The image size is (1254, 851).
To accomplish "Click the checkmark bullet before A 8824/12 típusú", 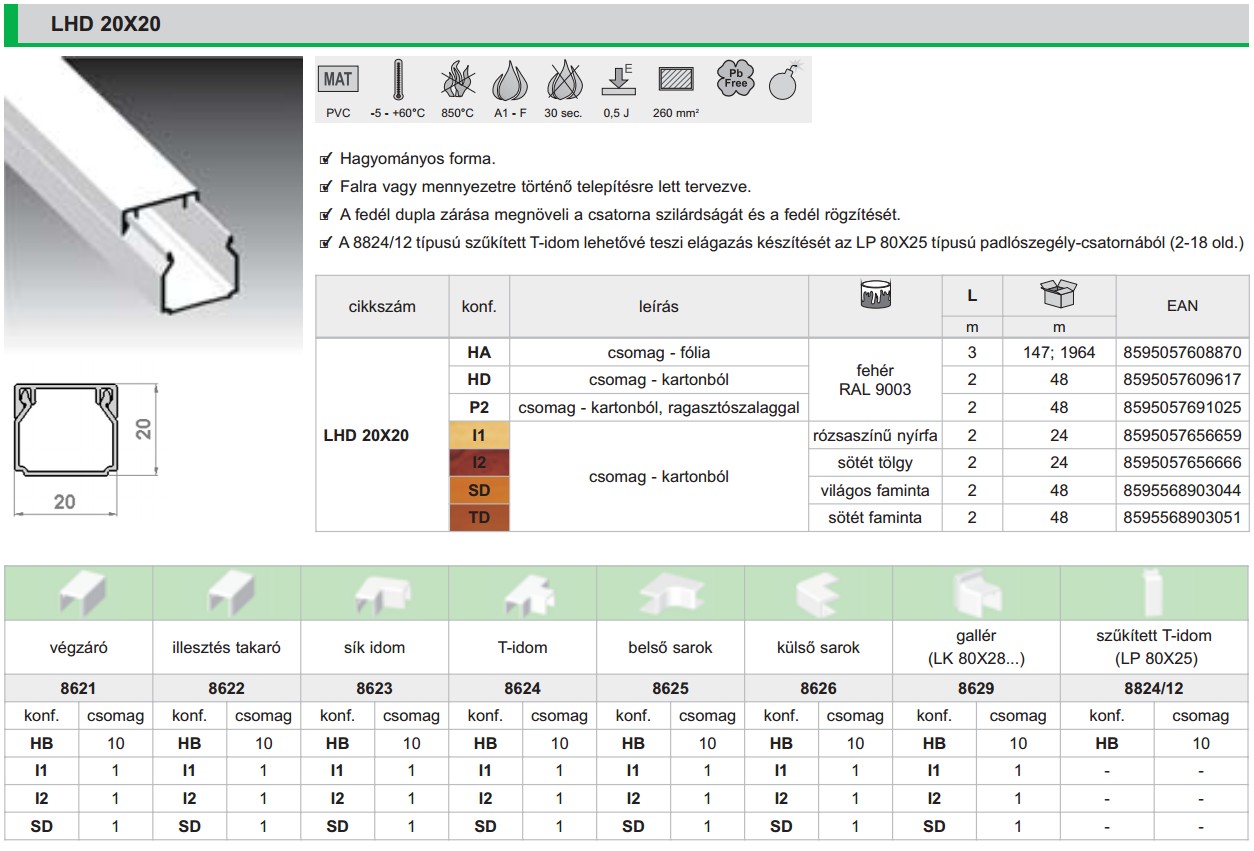I will click(325, 243).
